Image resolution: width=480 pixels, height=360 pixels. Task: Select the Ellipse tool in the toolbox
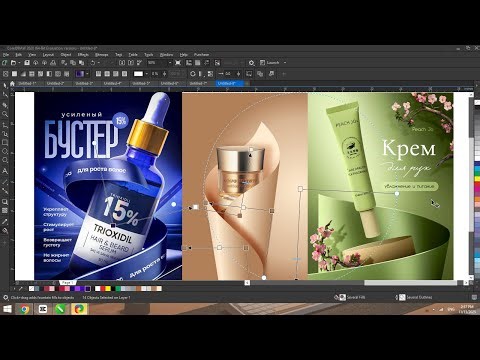coord(5,151)
